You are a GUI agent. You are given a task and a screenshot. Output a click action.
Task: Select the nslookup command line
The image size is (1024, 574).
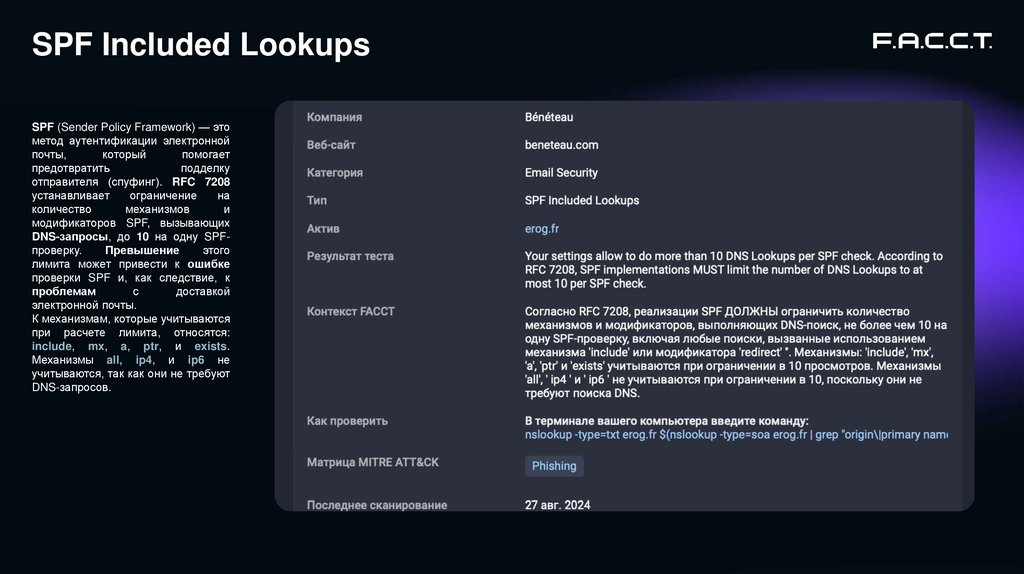(x=735, y=435)
